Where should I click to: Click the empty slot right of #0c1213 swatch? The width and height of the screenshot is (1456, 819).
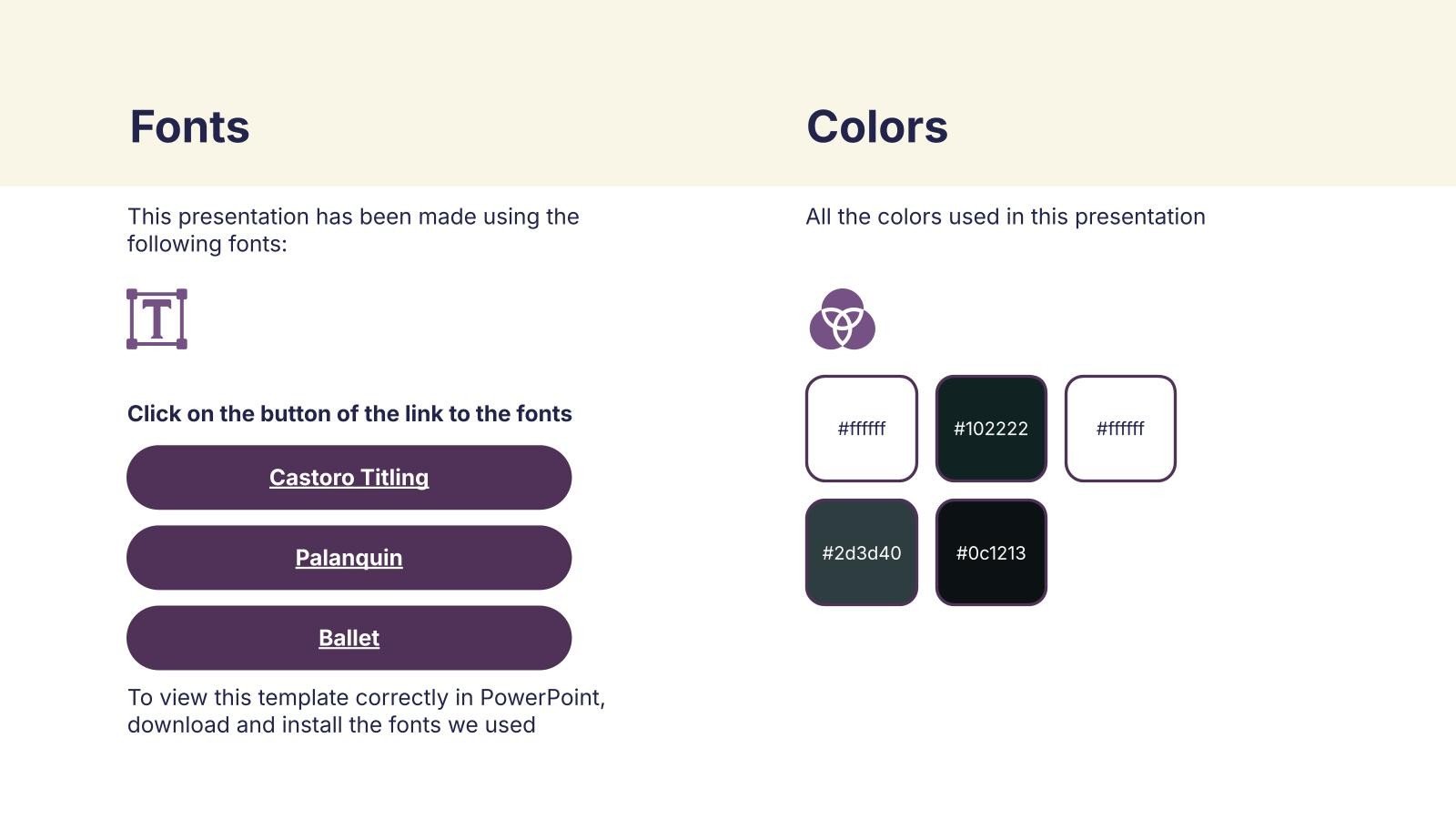pos(1120,552)
